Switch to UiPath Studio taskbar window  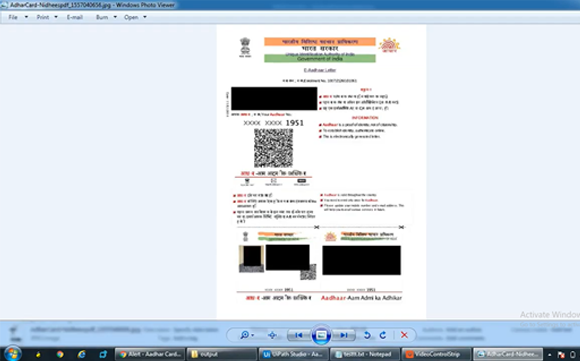coord(293,354)
